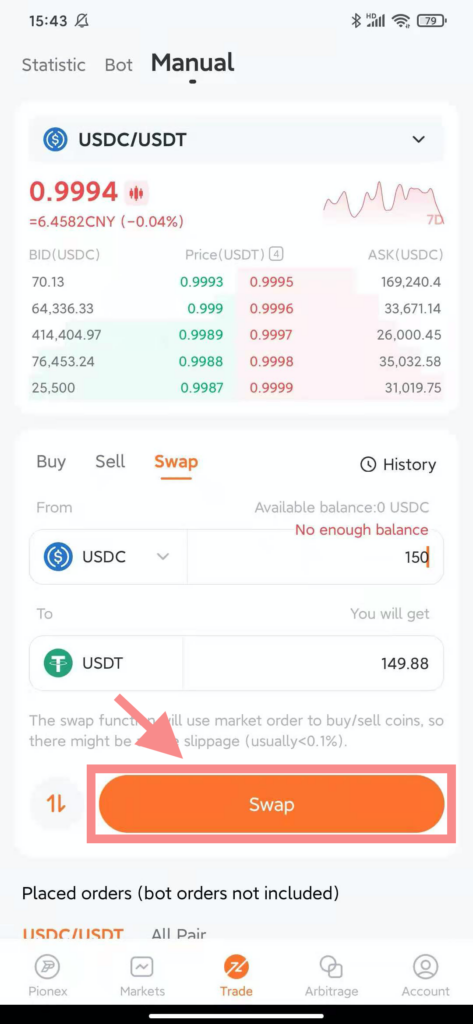The image size is (473, 1024).
Task: Open the Account profile icon
Action: coord(426,967)
